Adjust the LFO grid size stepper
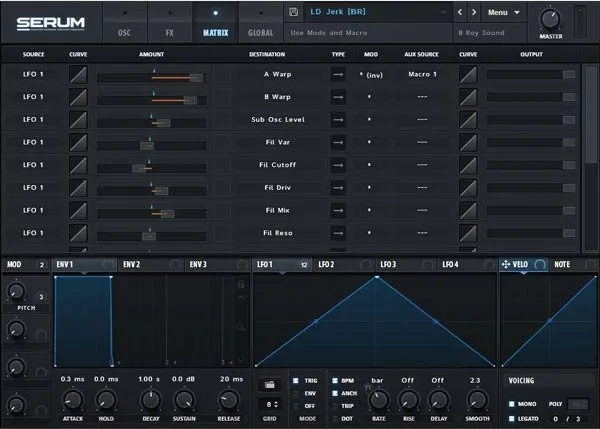The width and height of the screenshot is (600, 429). tap(271, 404)
